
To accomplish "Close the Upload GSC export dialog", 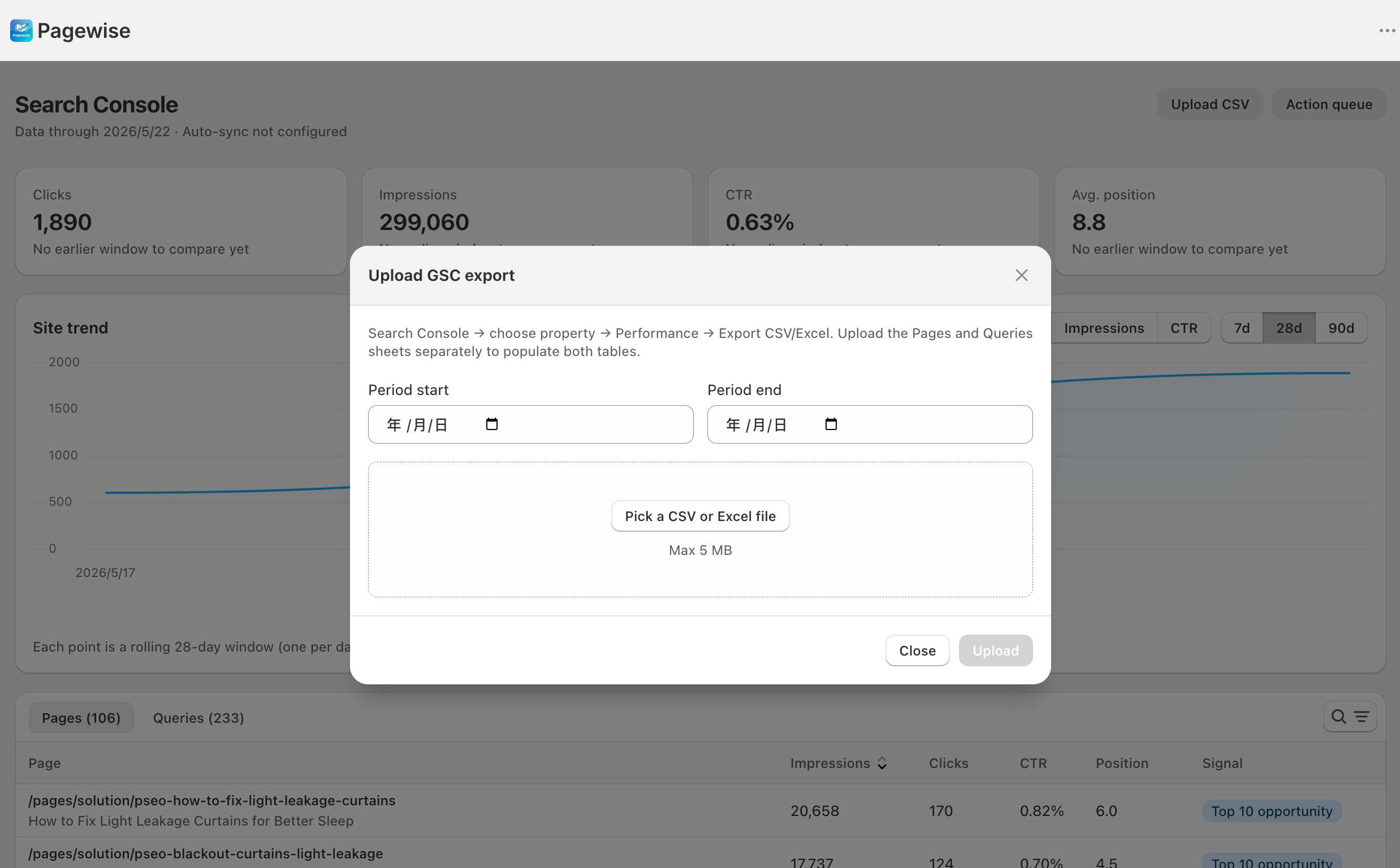I will (1021, 276).
